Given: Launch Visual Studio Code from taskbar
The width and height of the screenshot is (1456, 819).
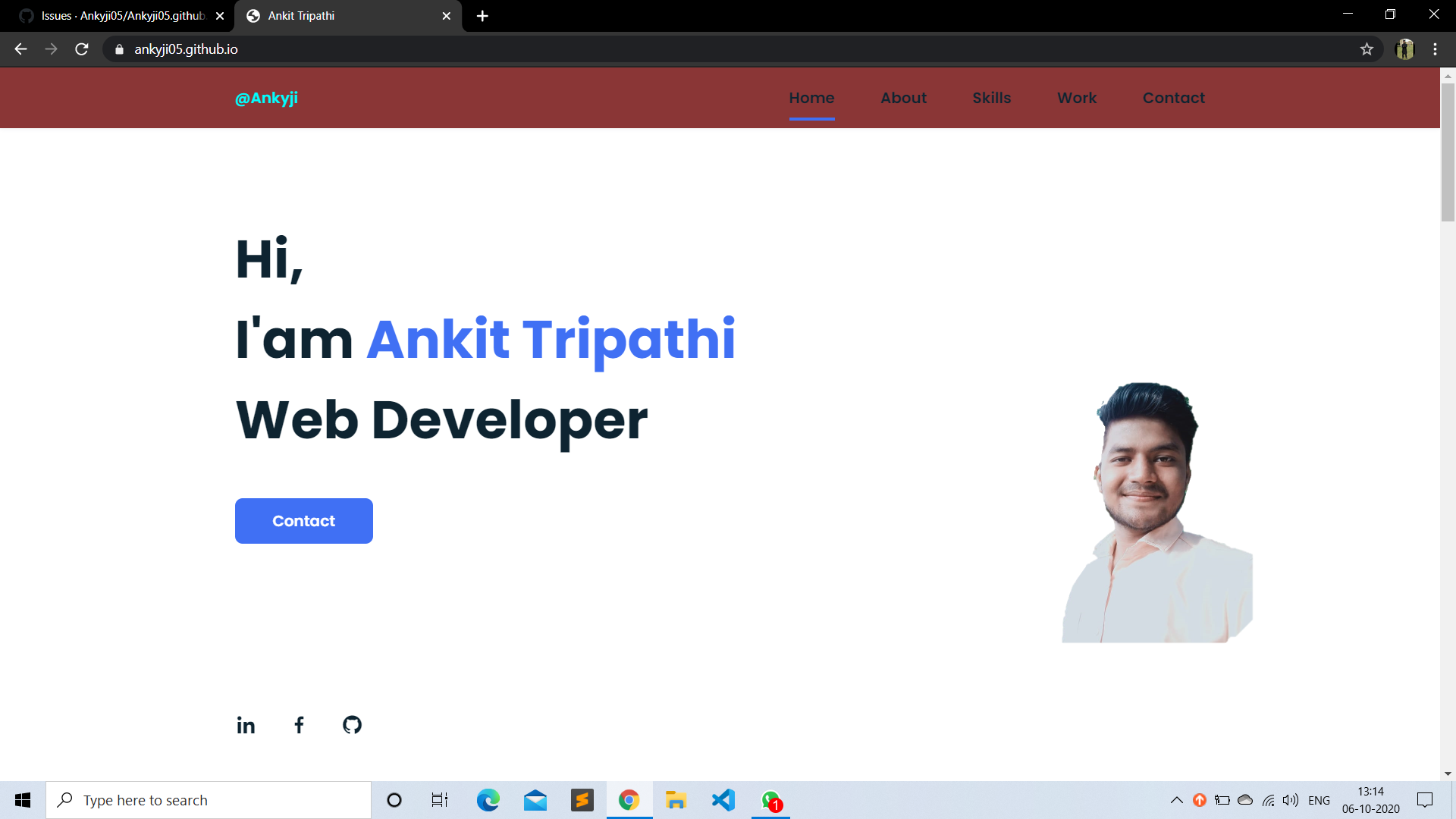Looking at the screenshot, I should coord(723,800).
